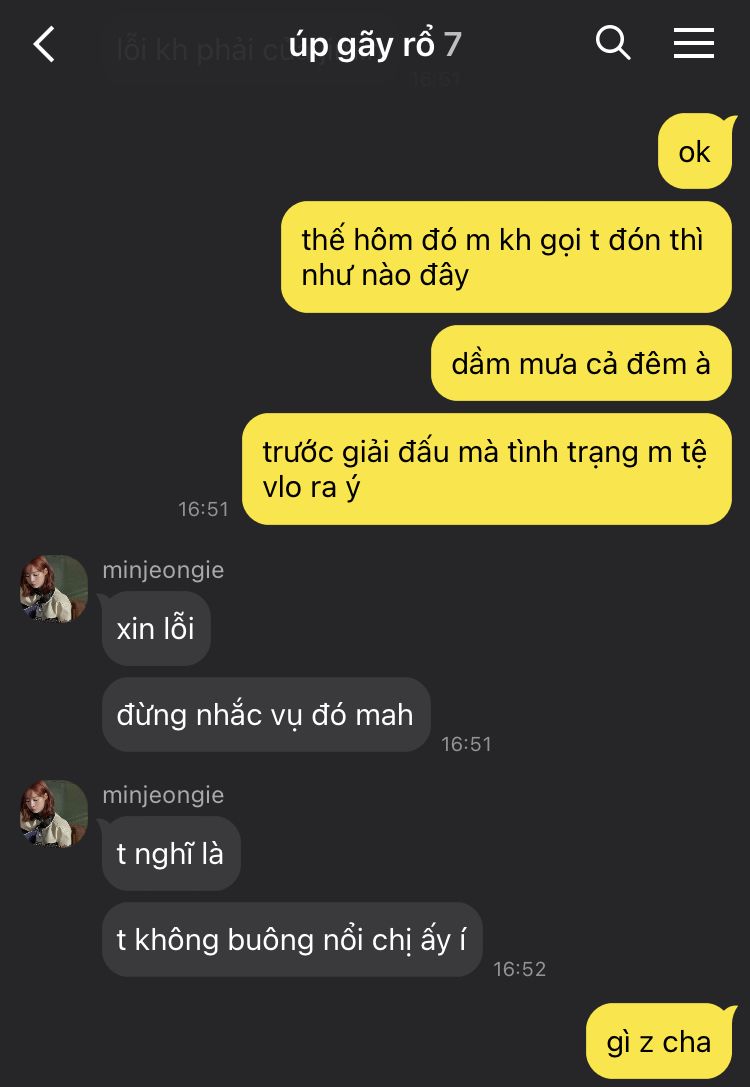
Task: Open search with the magnifier icon
Action: click(x=613, y=43)
